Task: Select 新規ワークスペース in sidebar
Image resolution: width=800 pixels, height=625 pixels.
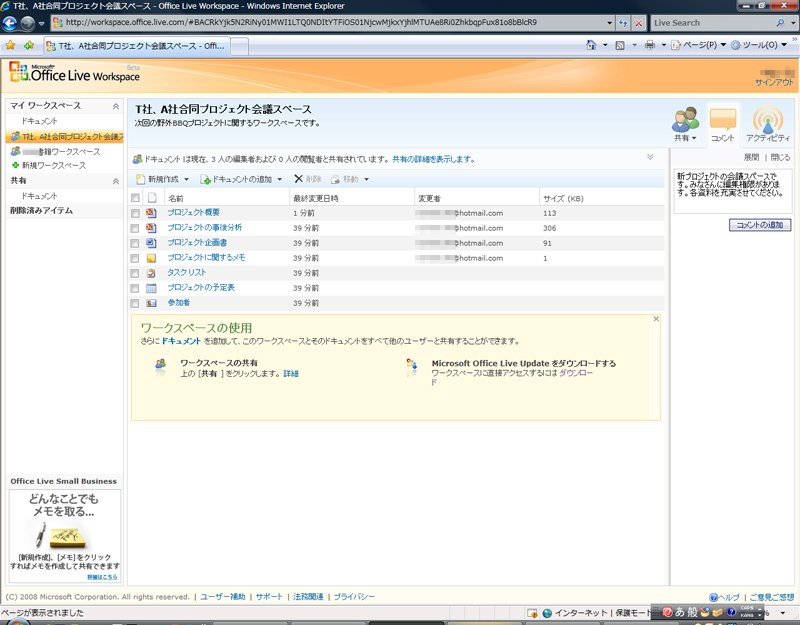Action: coord(54,165)
